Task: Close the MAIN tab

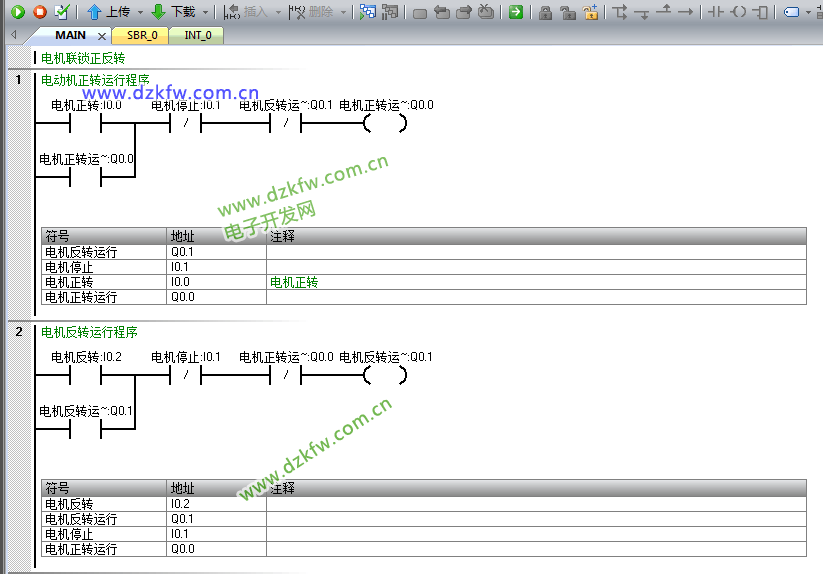Action: point(101,36)
